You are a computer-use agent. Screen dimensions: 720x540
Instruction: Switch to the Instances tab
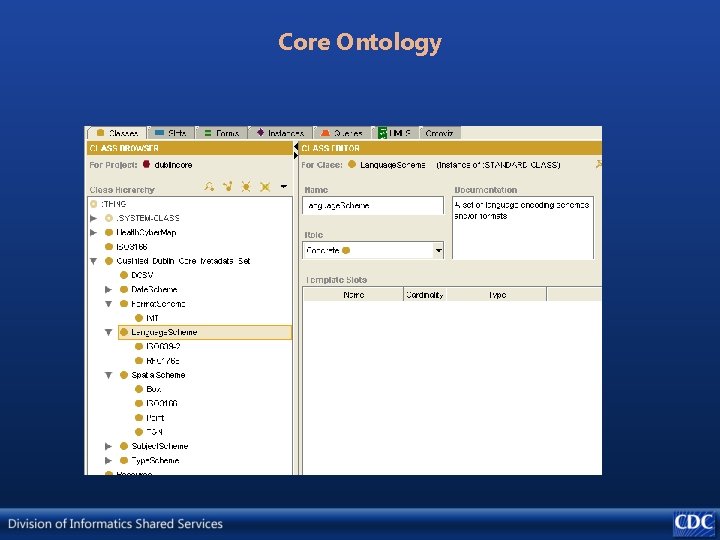(x=280, y=133)
